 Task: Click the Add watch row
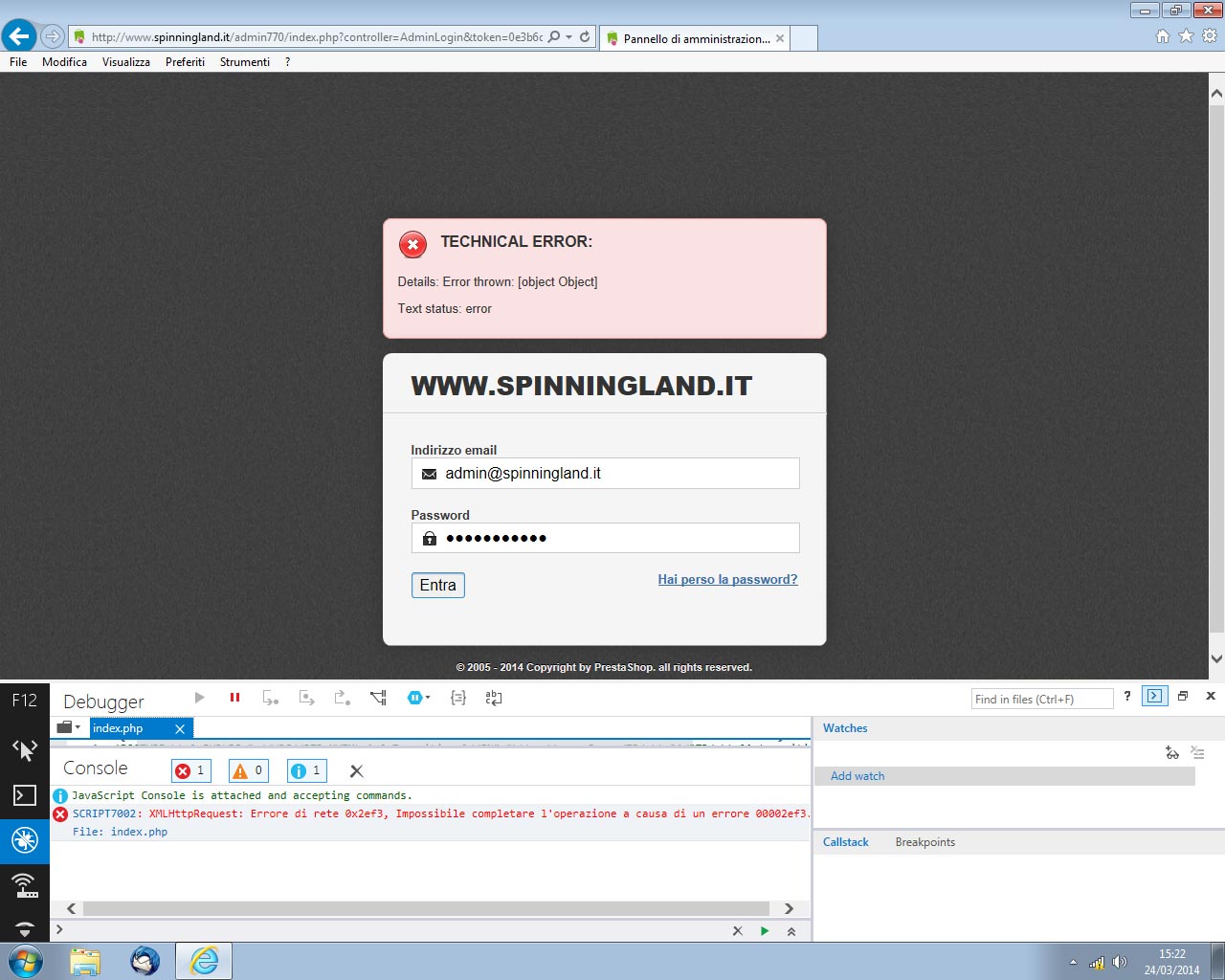coord(1005,776)
